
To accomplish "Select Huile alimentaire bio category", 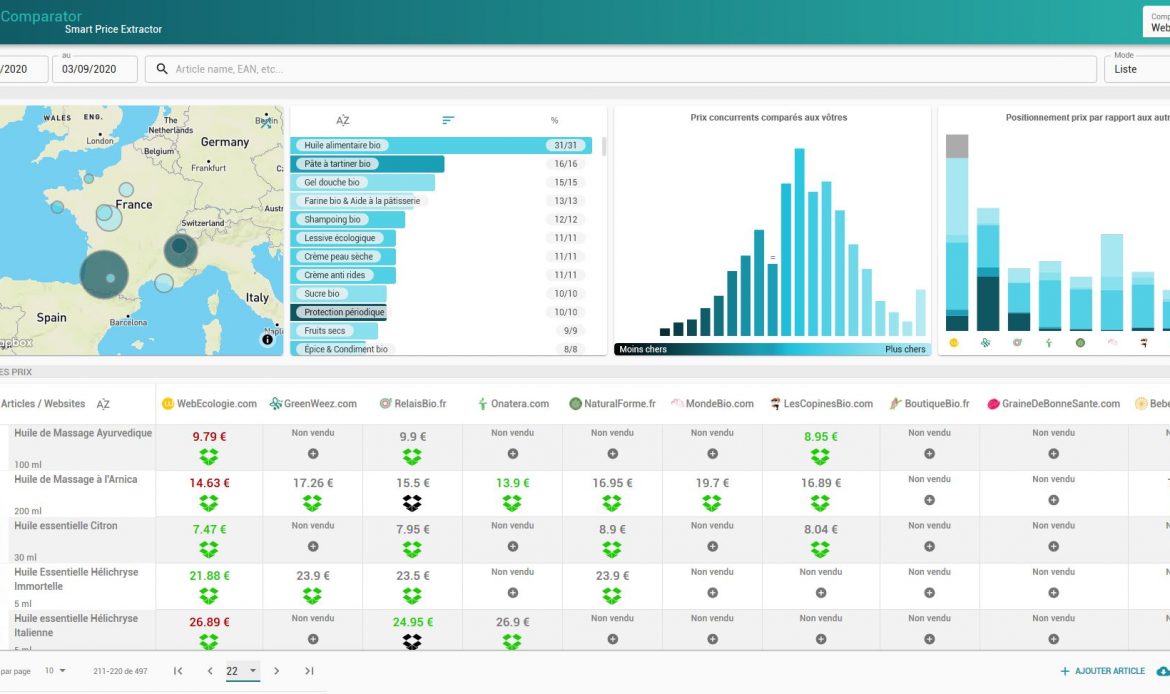I will pos(441,146).
